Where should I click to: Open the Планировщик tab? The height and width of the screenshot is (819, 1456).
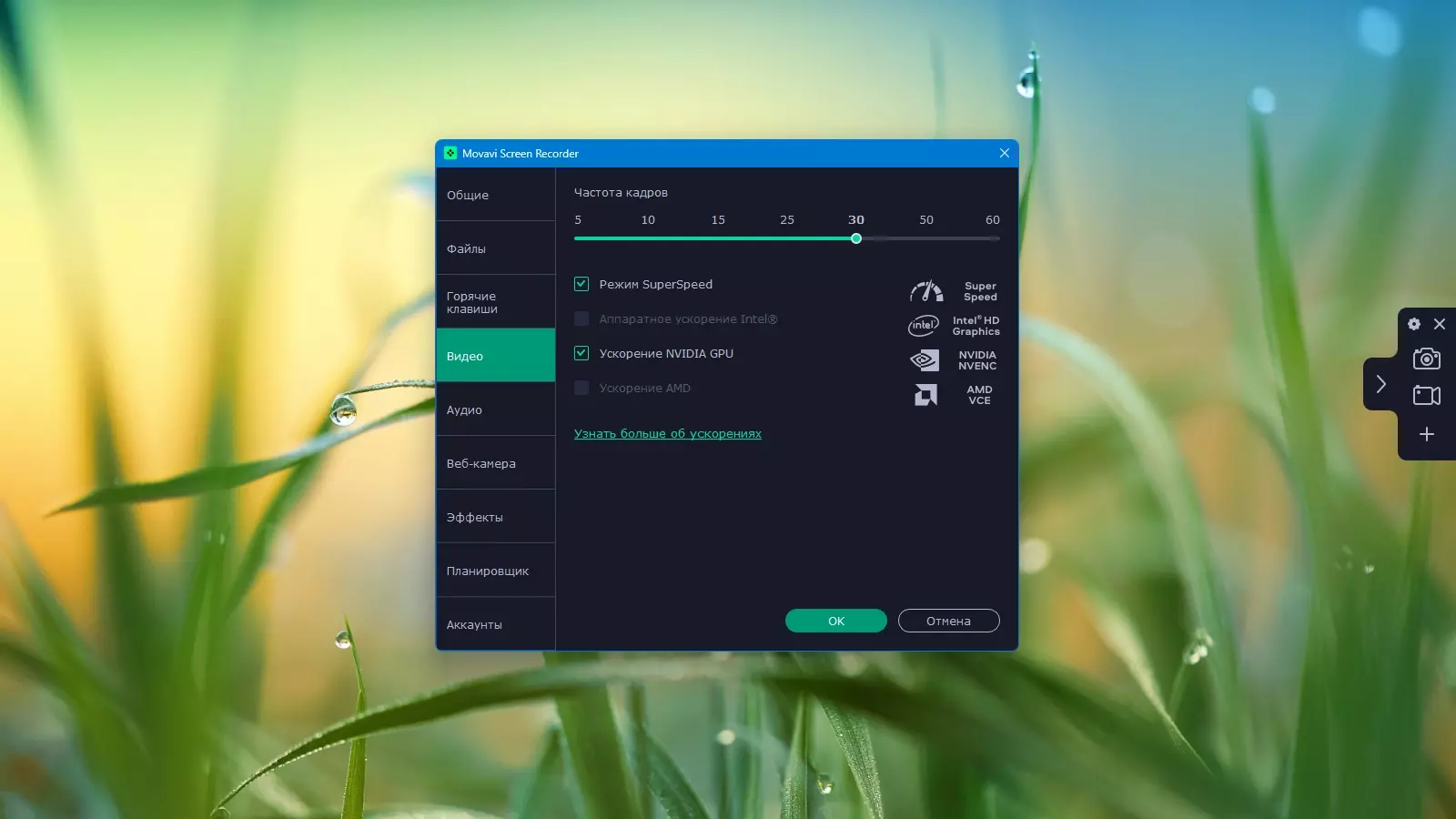click(496, 571)
